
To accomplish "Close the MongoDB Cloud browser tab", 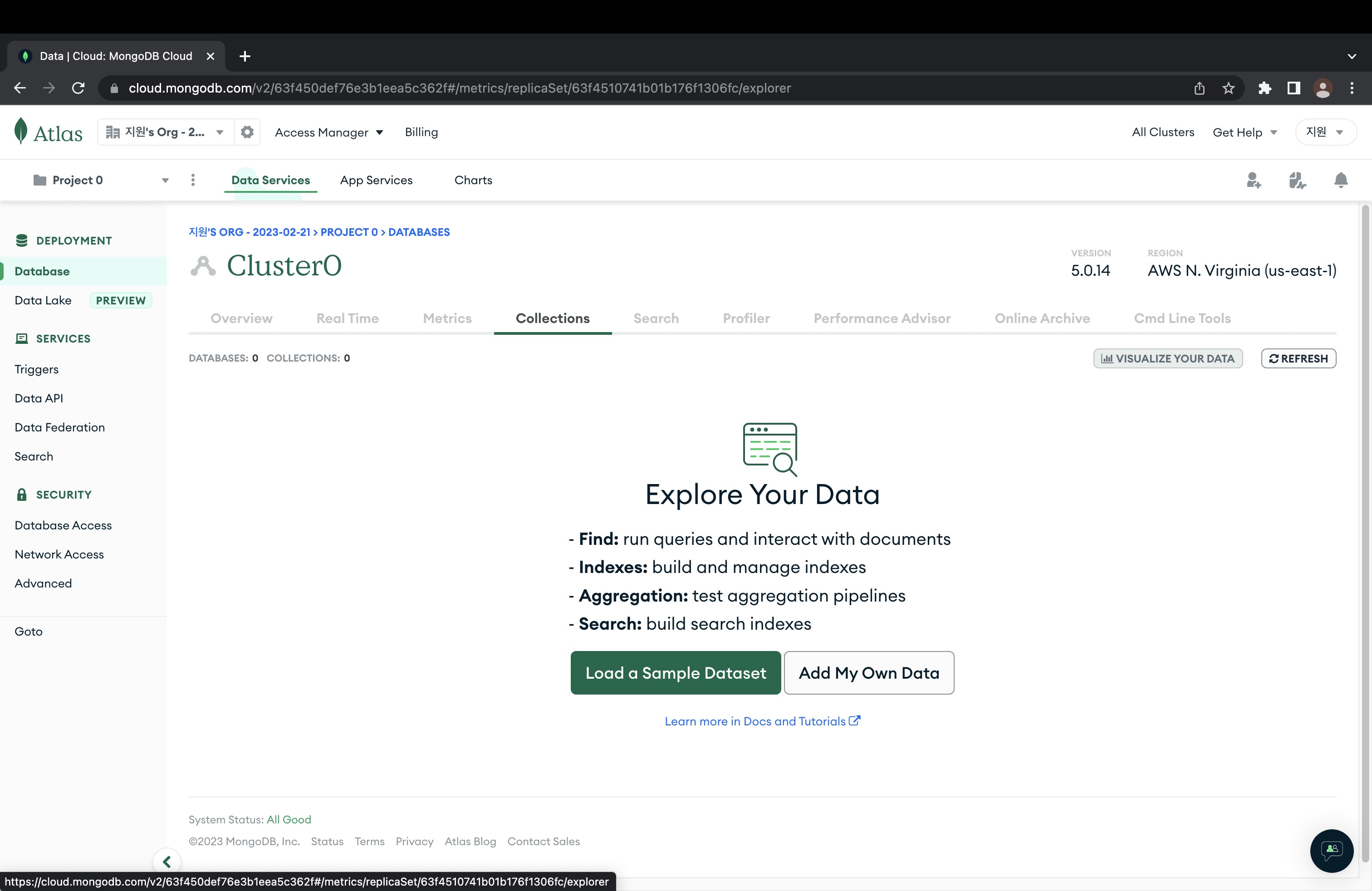I will coord(211,56).
